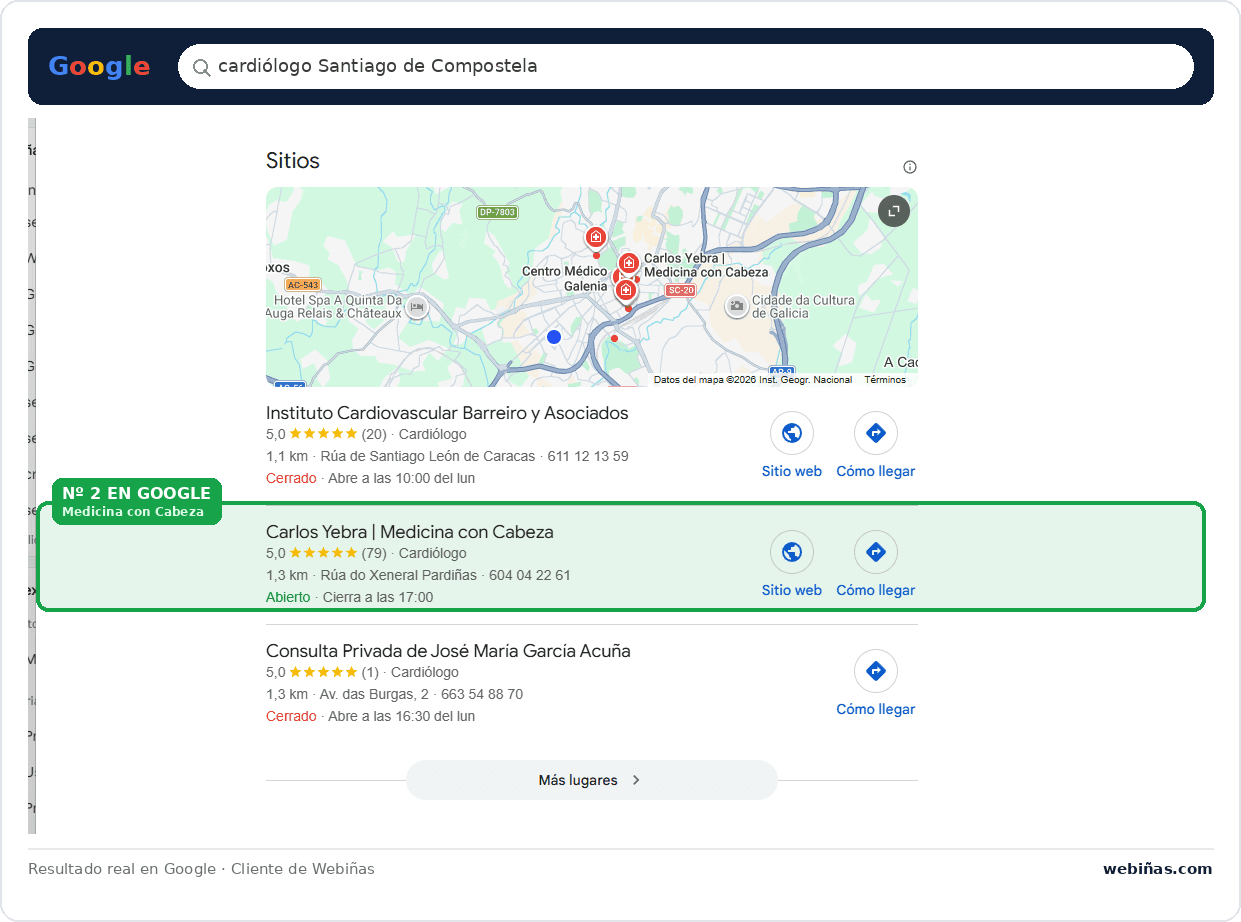Click Cómo llegar link under García Acuña
This screenshot has width=1241, height=922.
(876, 709)
